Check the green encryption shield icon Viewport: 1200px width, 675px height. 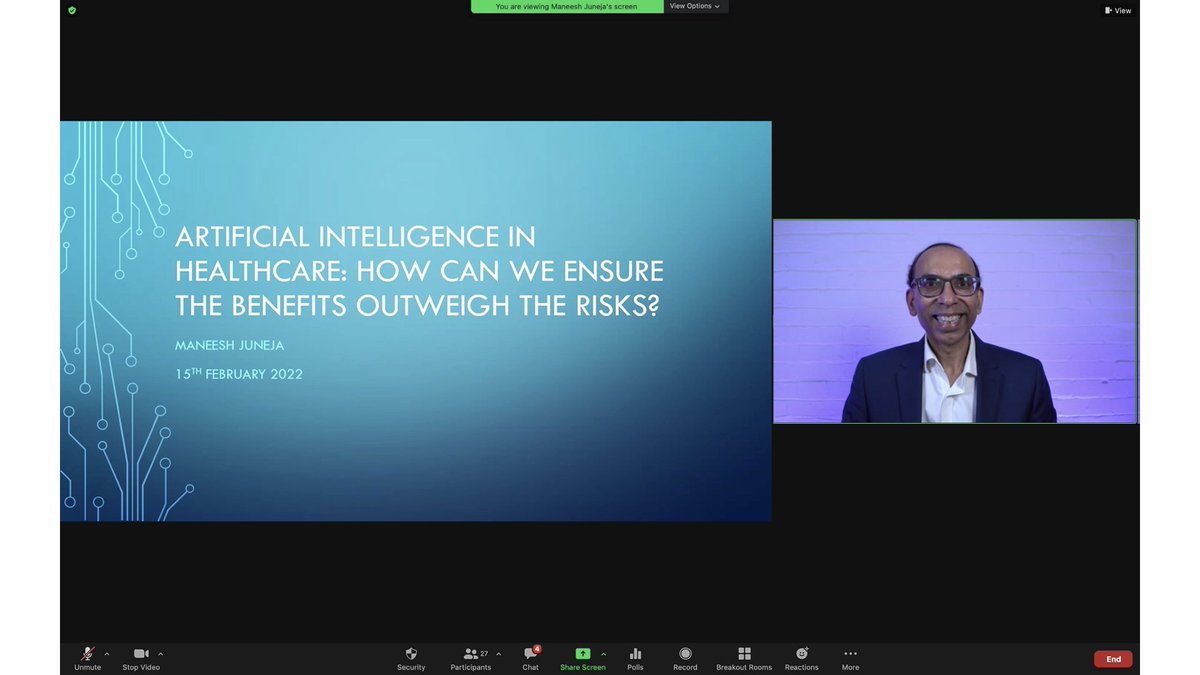[72, 10]
